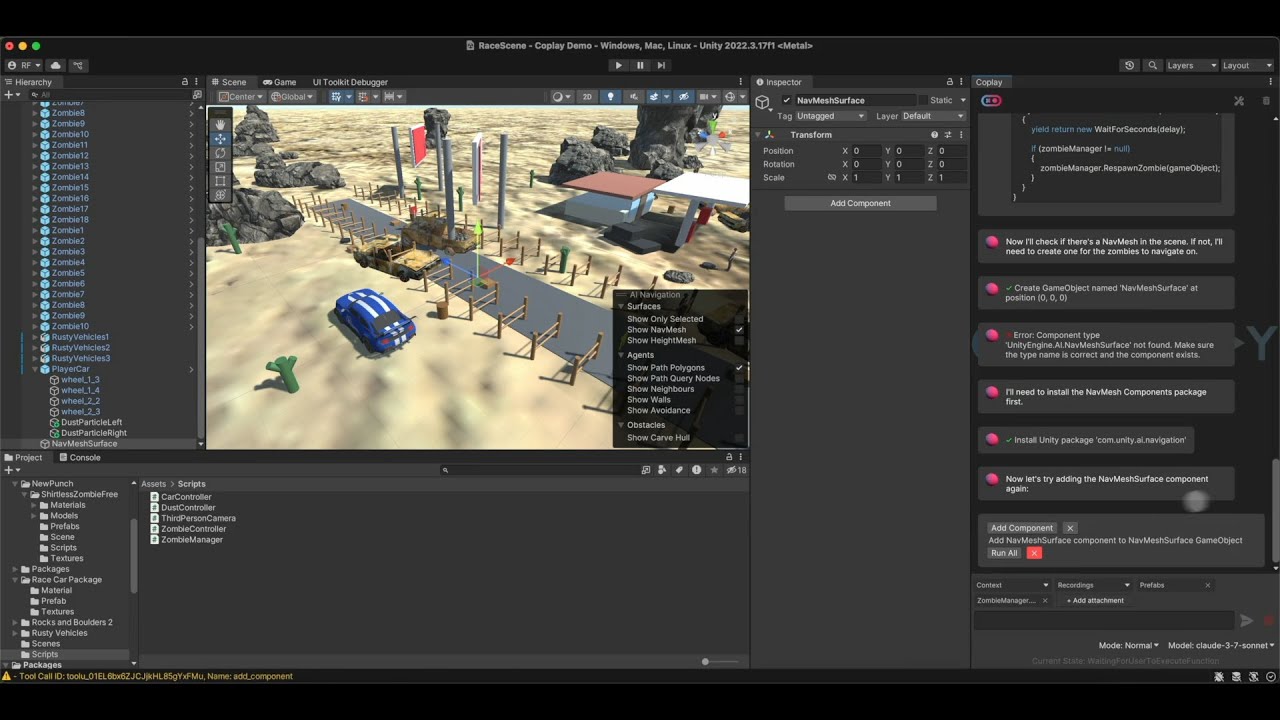The height and width of the screenshot is (720, 1280).
Task: Open the cloud services icon
Action: tap(55, 65)
